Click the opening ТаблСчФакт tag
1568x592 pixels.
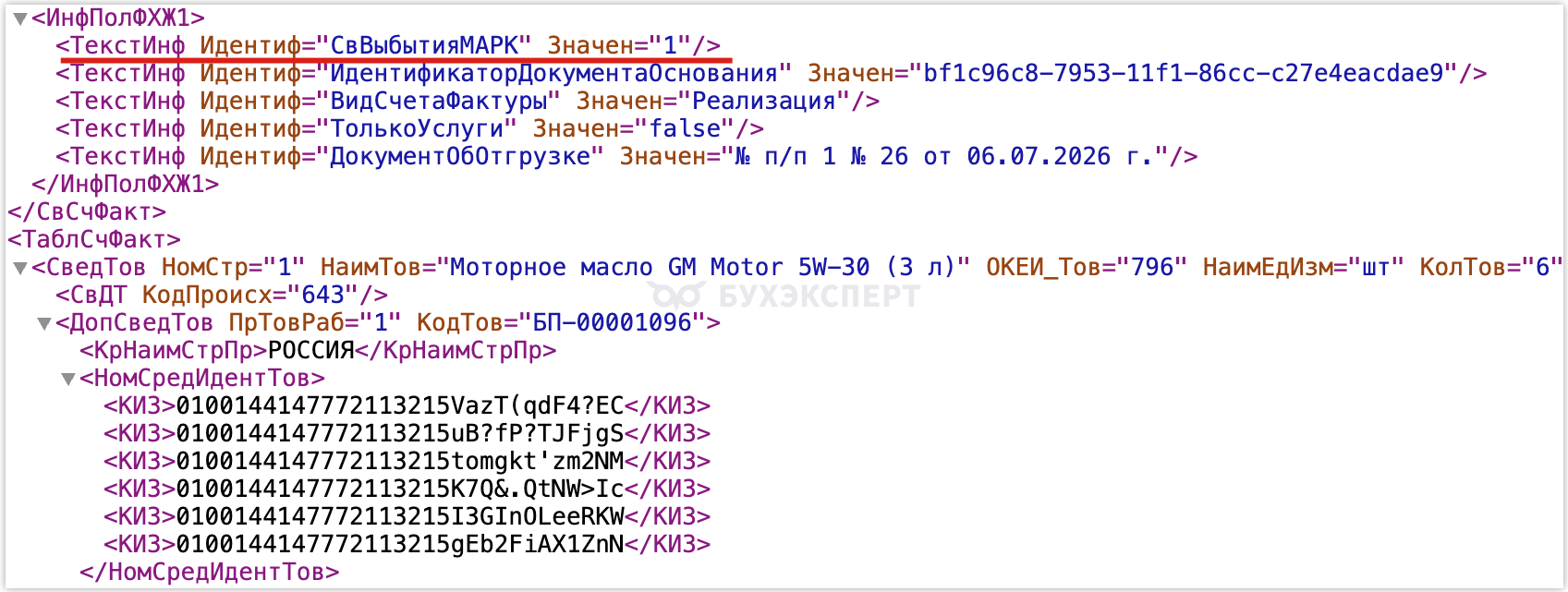click(94, 239)
